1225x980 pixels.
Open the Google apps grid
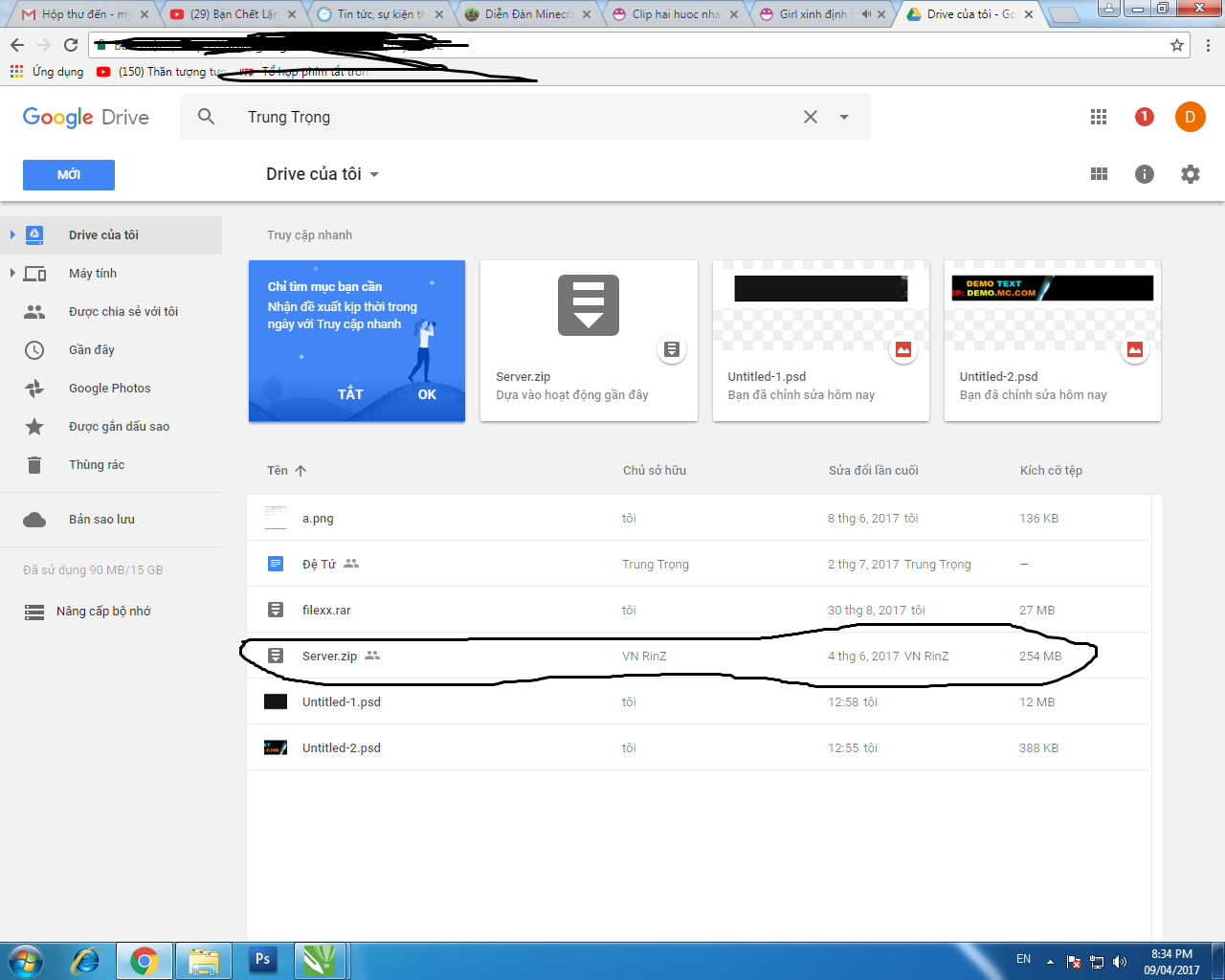click(x=1099, y=117)
